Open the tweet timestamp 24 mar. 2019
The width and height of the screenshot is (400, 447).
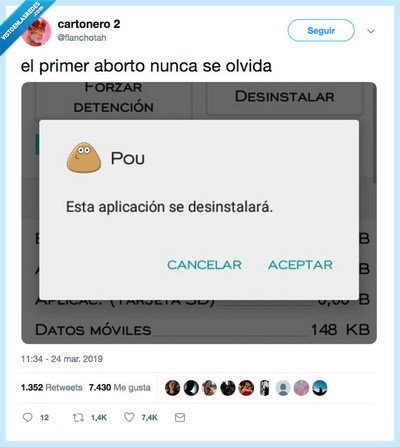[x=62, y=359]
